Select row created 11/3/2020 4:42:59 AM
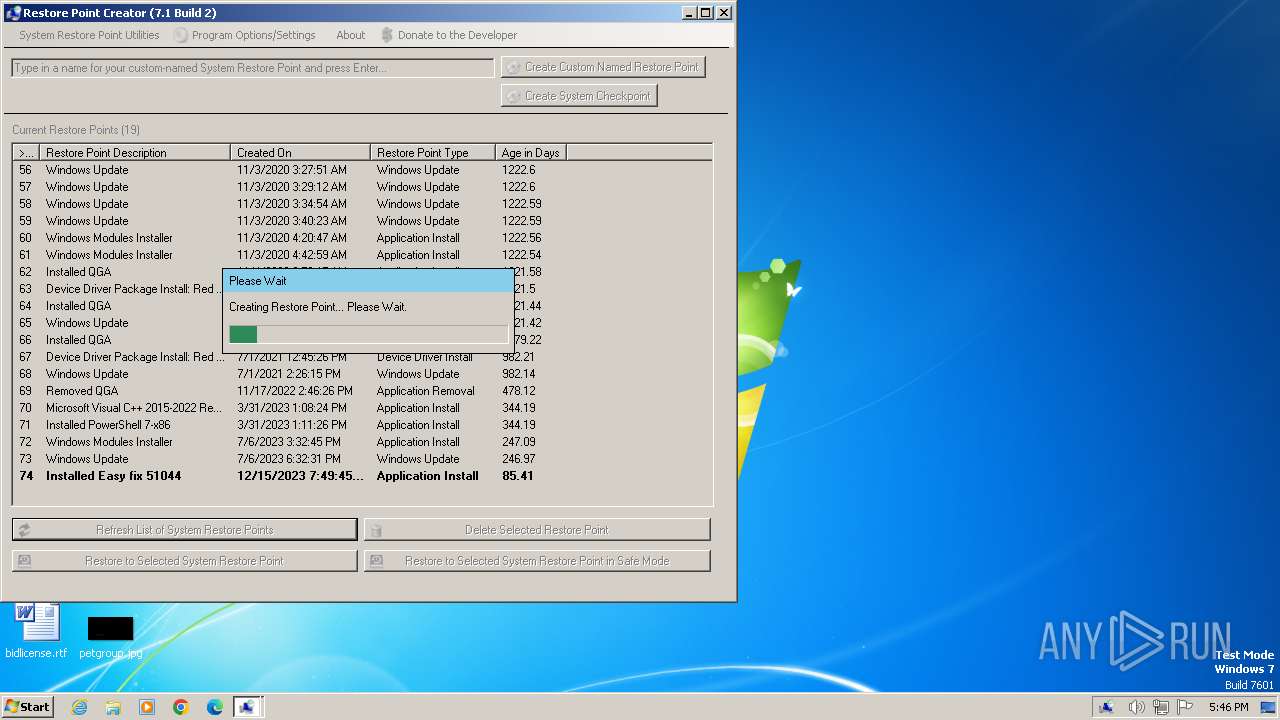1280x720 pixels. [363, 255]
